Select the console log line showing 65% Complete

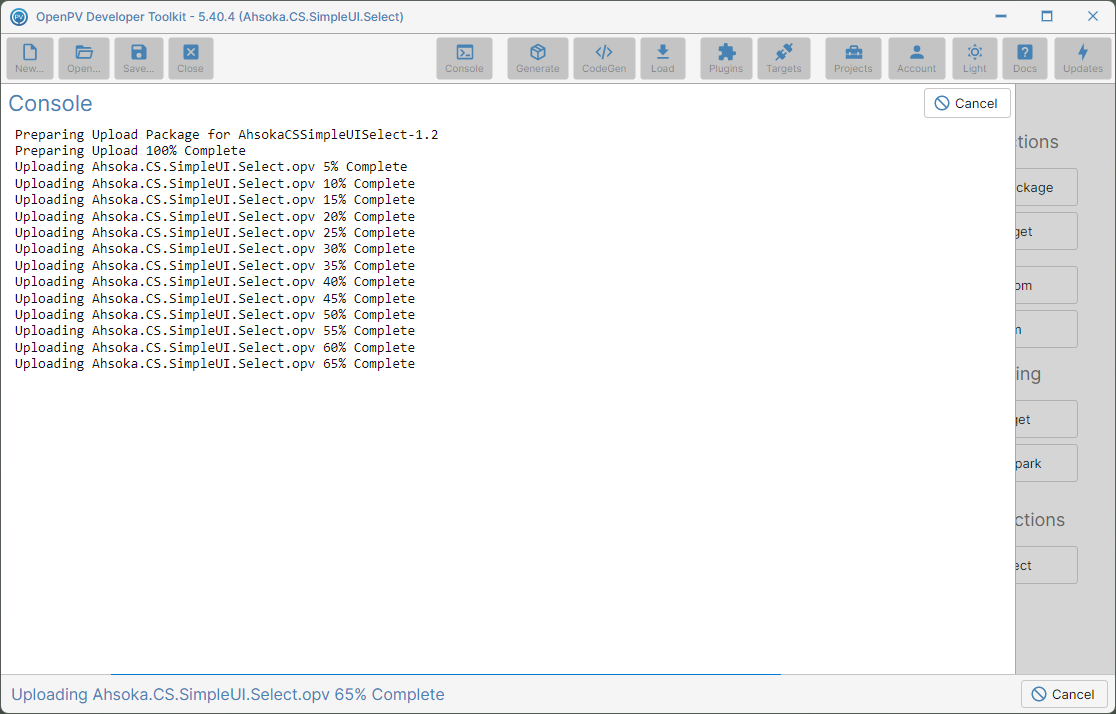(215, 364)
